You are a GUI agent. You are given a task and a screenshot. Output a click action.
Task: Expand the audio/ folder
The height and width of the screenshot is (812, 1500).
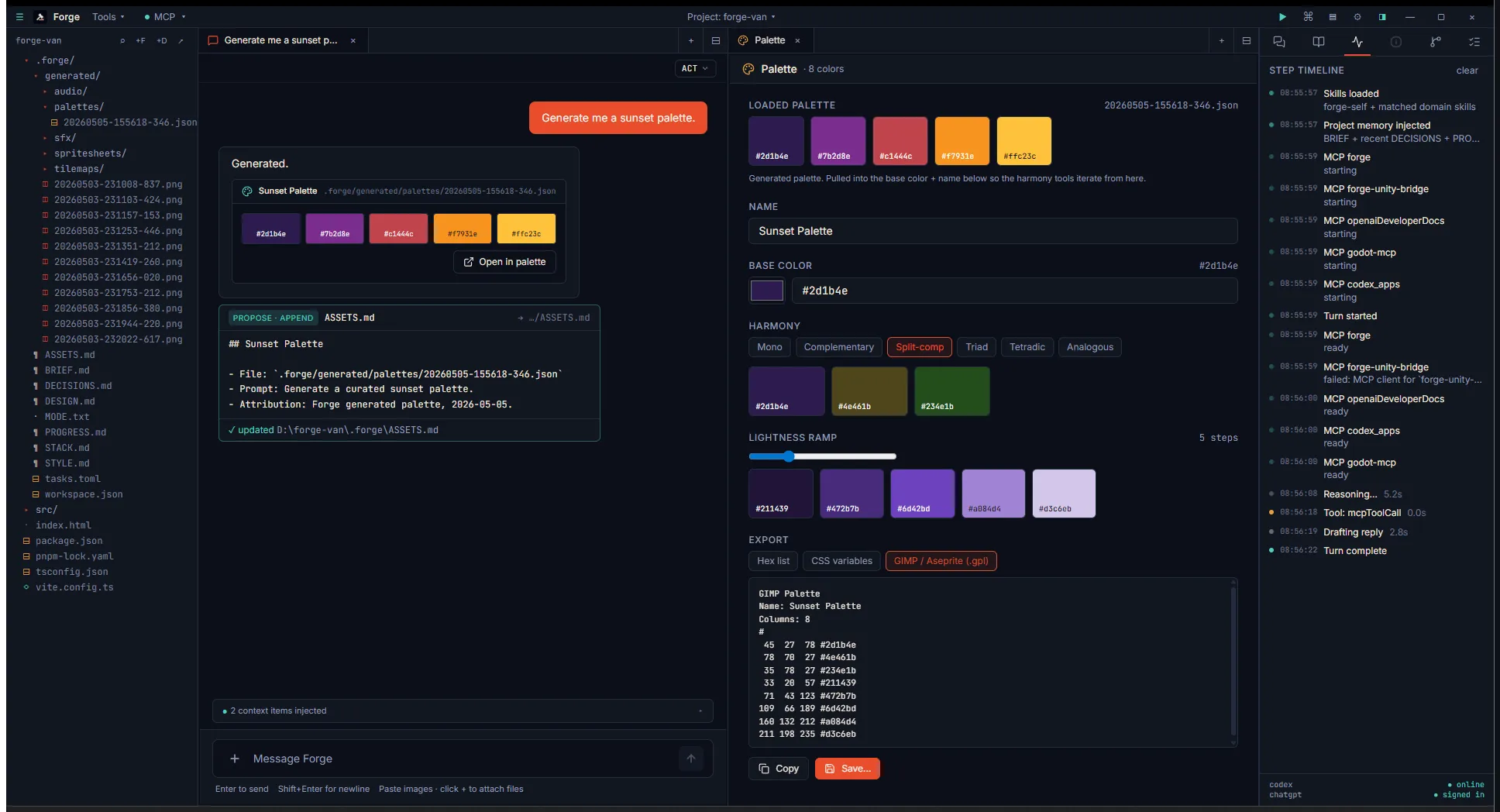tap(71, 91)
